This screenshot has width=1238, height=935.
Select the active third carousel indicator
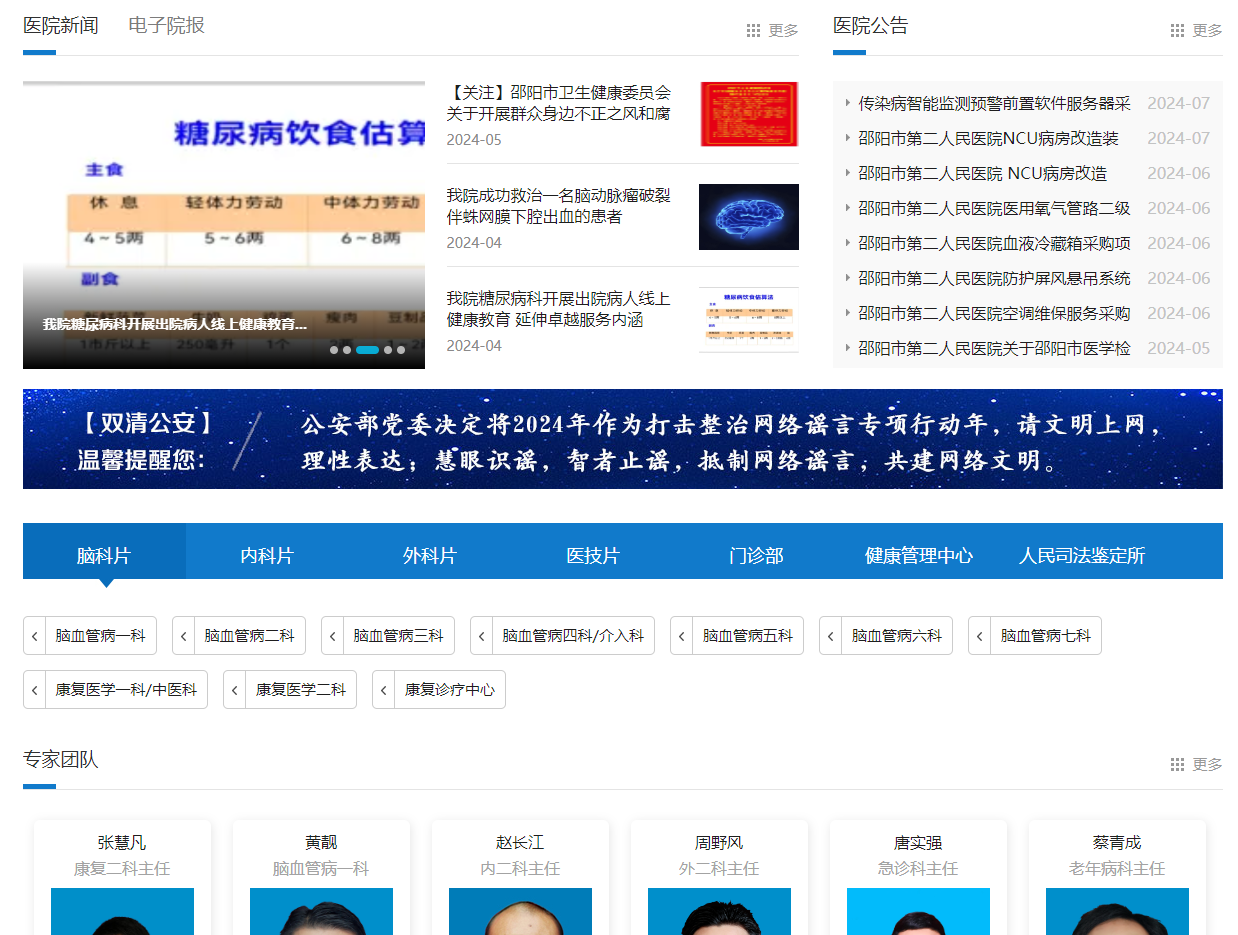coord(367,350)
